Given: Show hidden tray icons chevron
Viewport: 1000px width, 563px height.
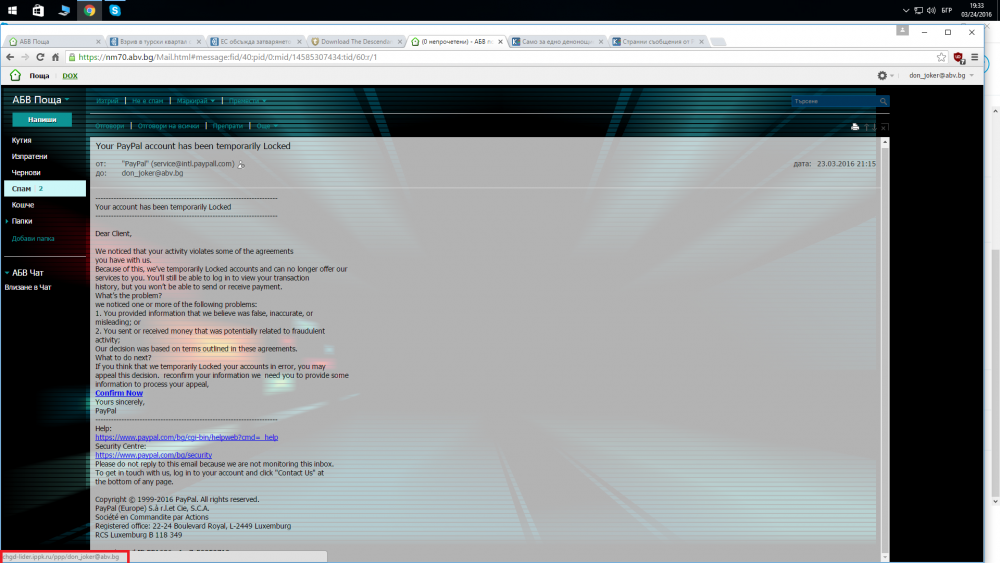Looking at the screenshot, I should click(906, 10).
